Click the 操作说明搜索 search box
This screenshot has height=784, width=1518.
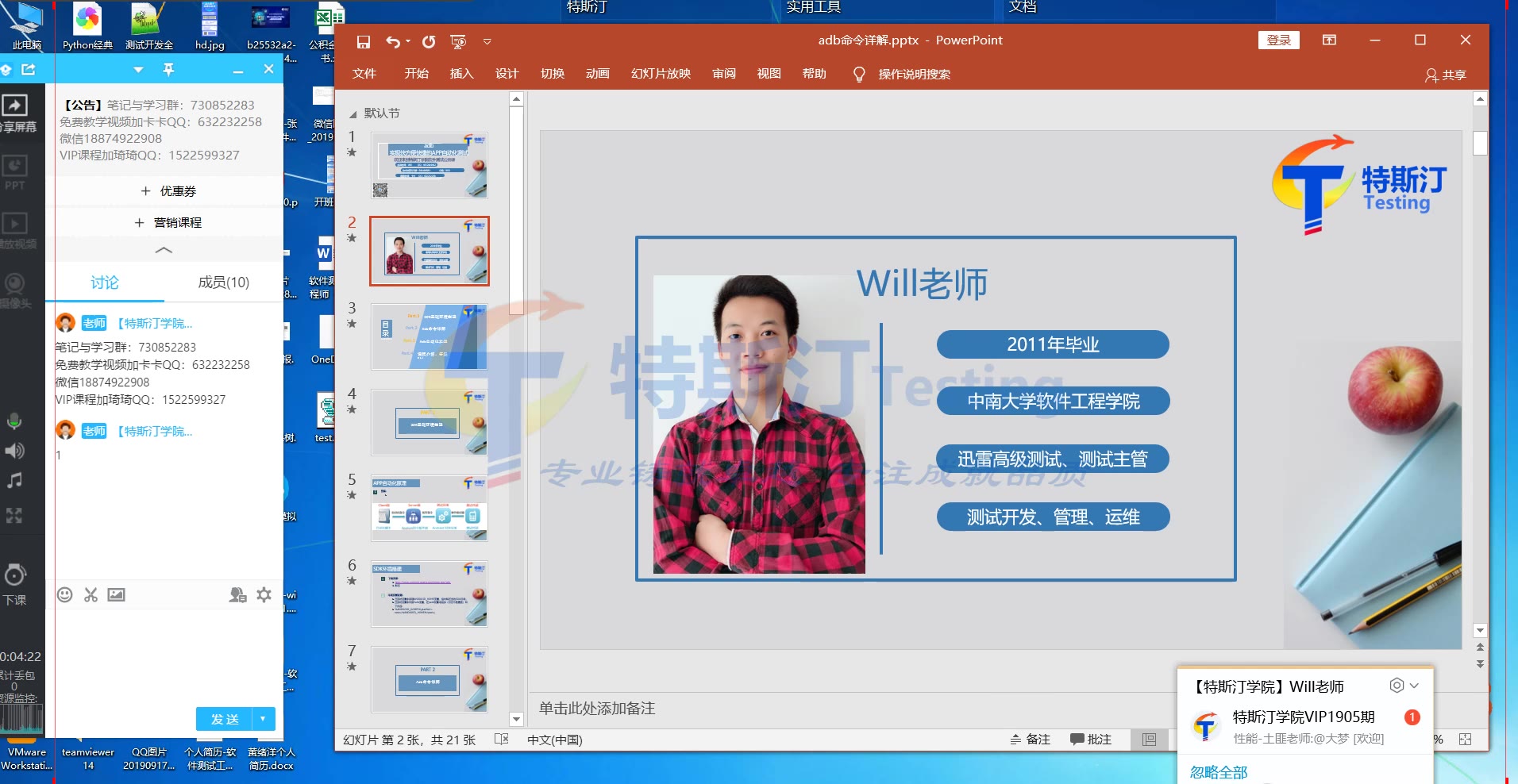[914, 75]
